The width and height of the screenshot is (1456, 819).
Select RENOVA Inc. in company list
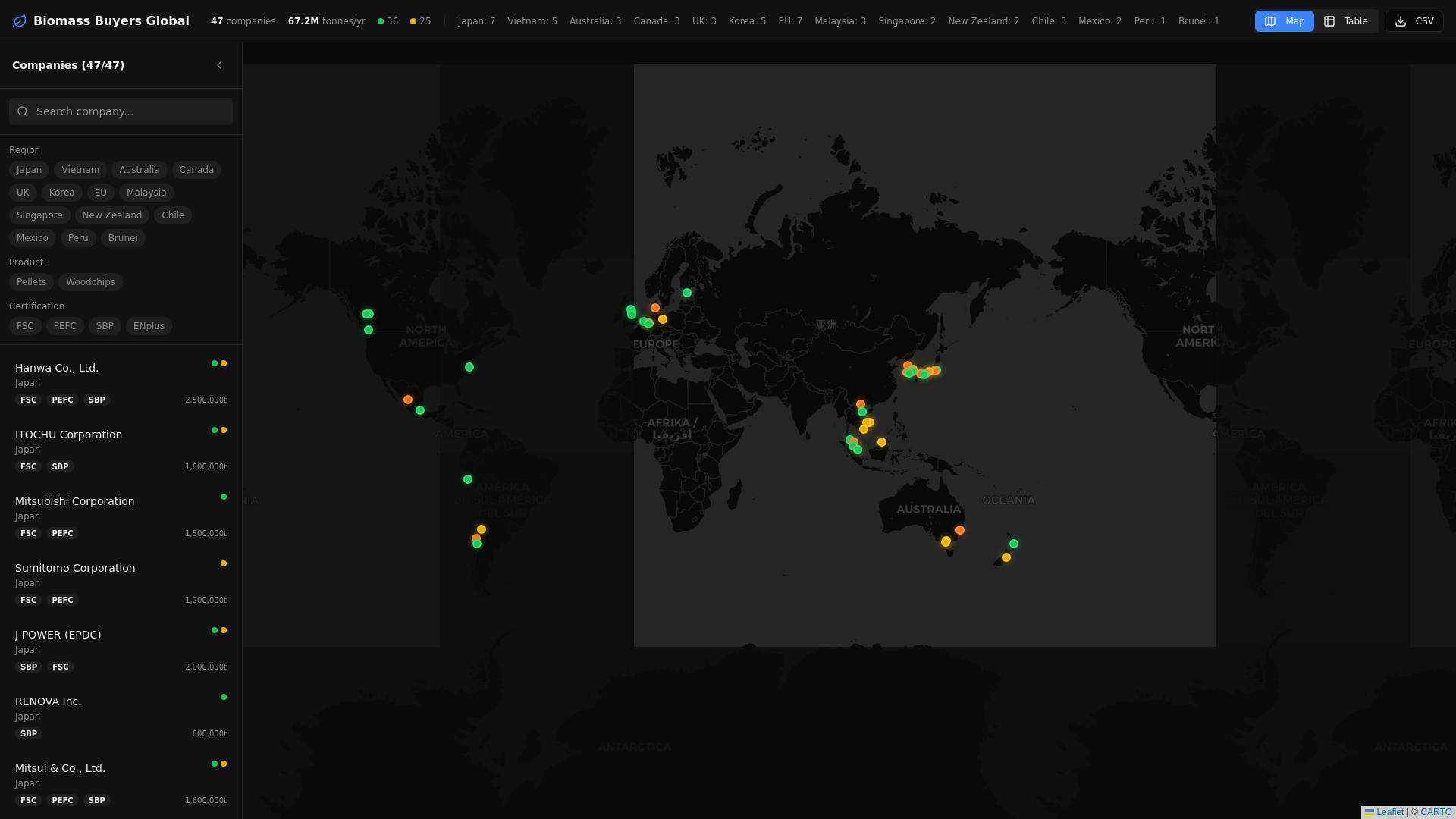[x=121, y=717]
